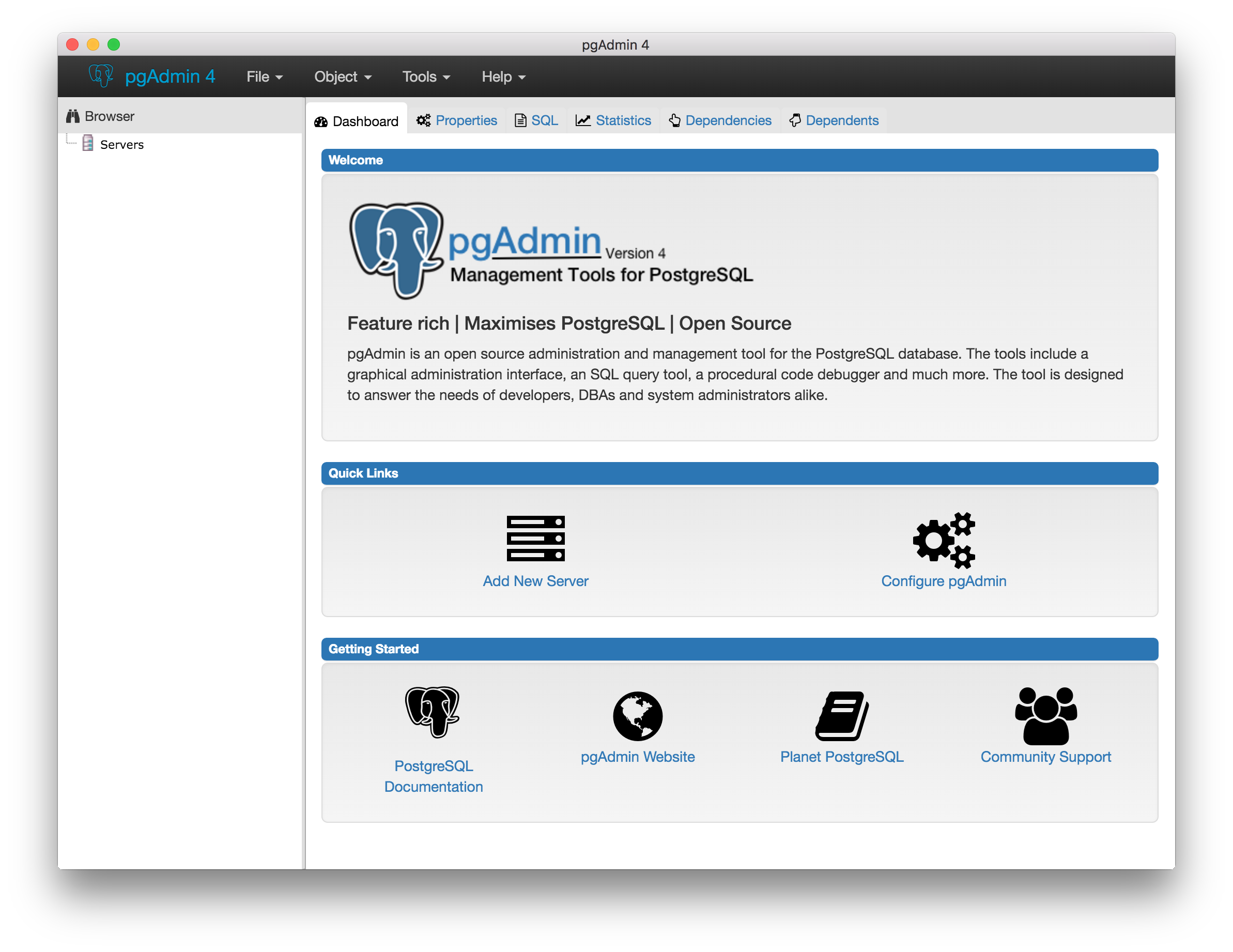Viewport: 1233px width, 952px height.
Task: Switch to the Statistics tab
Action: coord(613,120)
